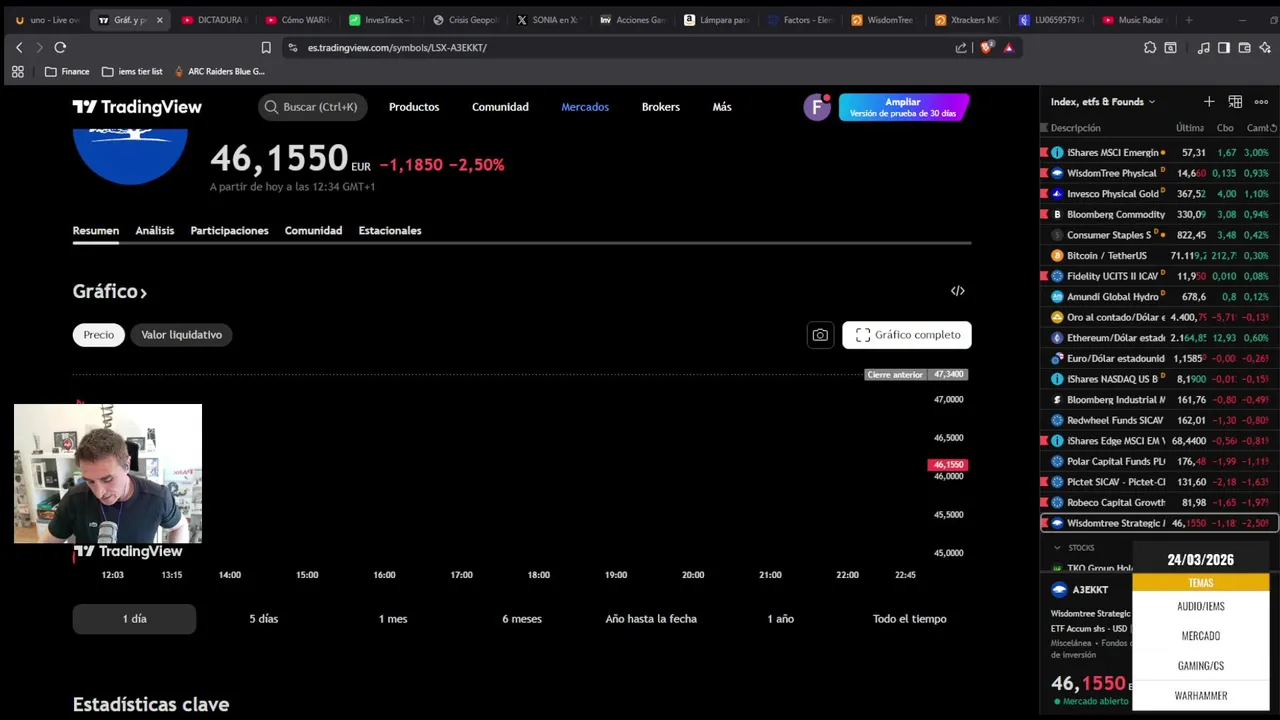1280x720 pixels.
Task: Click the Ampliar 30-day trial button
Action: pyautogui.click(x=903, y=107)
